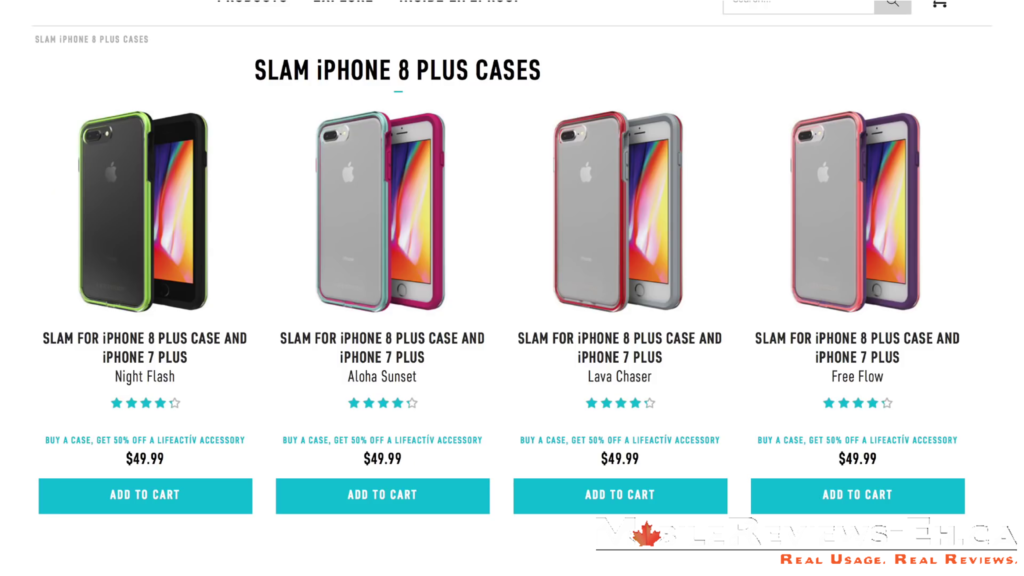Open the Lava Chaser product title link
The image size is (1024, 576).
pos(620,347)
